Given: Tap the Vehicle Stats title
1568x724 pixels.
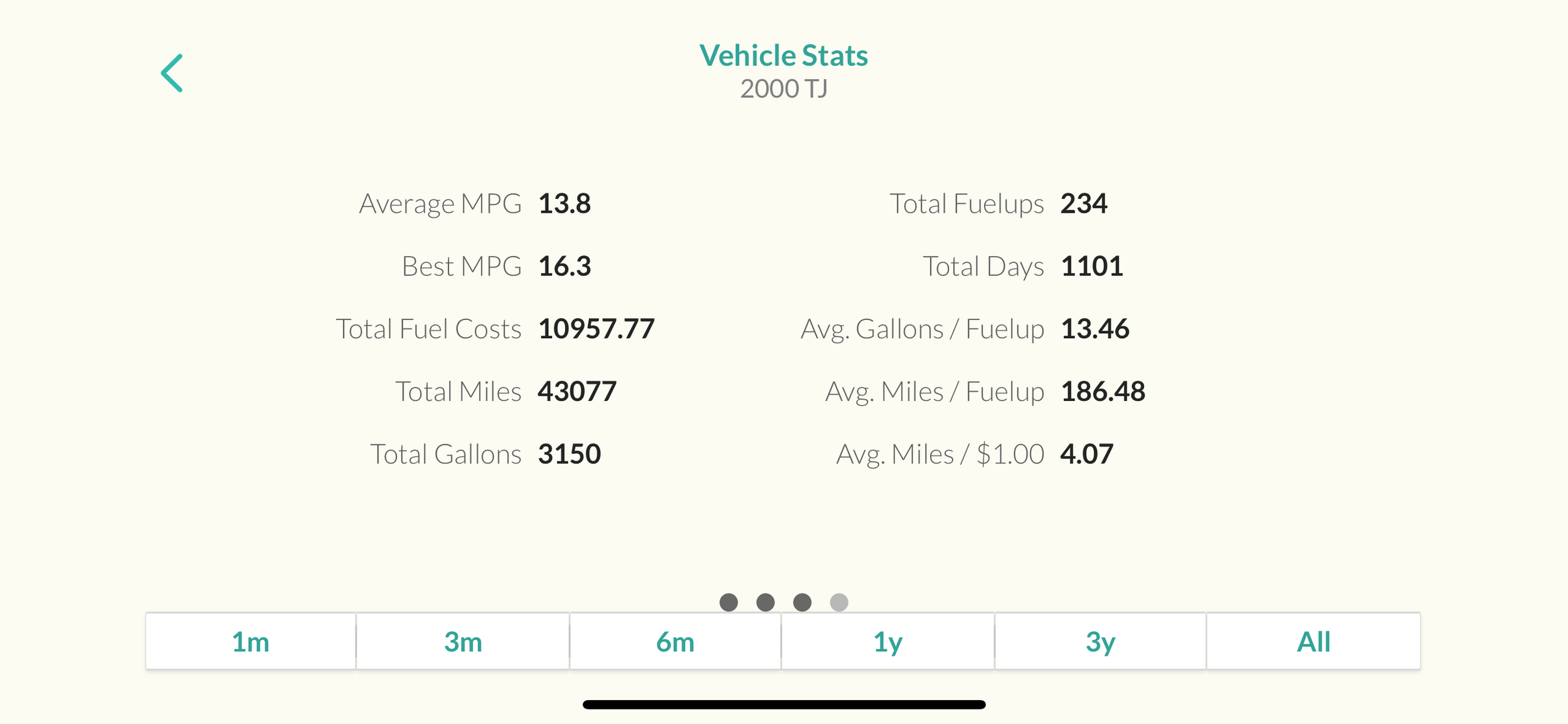Looking at the screenshot, I should coord(783,55).
